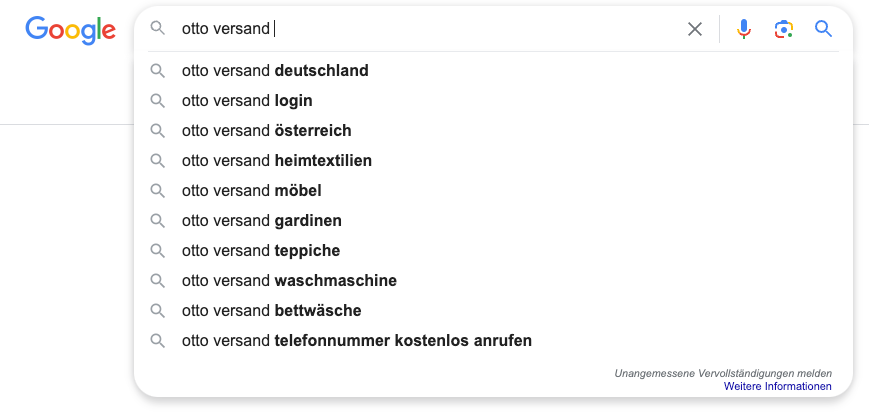Click the magnifier icon beside 'otto versand deutschland'
869x413 pixels.
pos(157,71)
